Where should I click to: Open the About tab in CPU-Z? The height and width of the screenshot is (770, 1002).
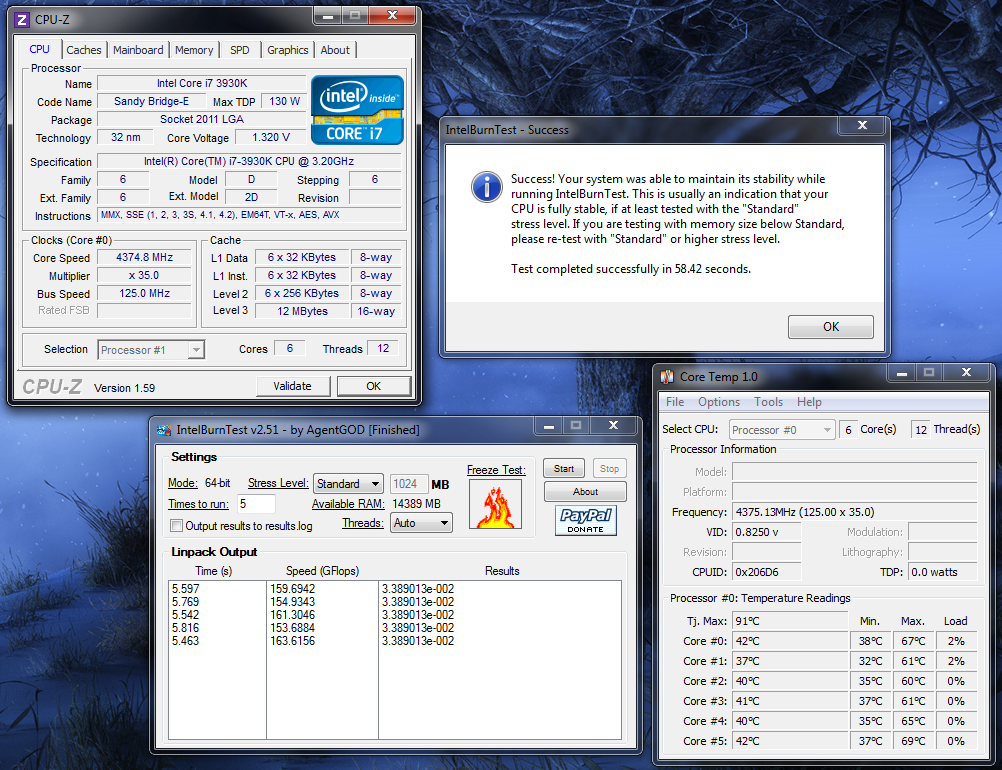pos(335,50)
